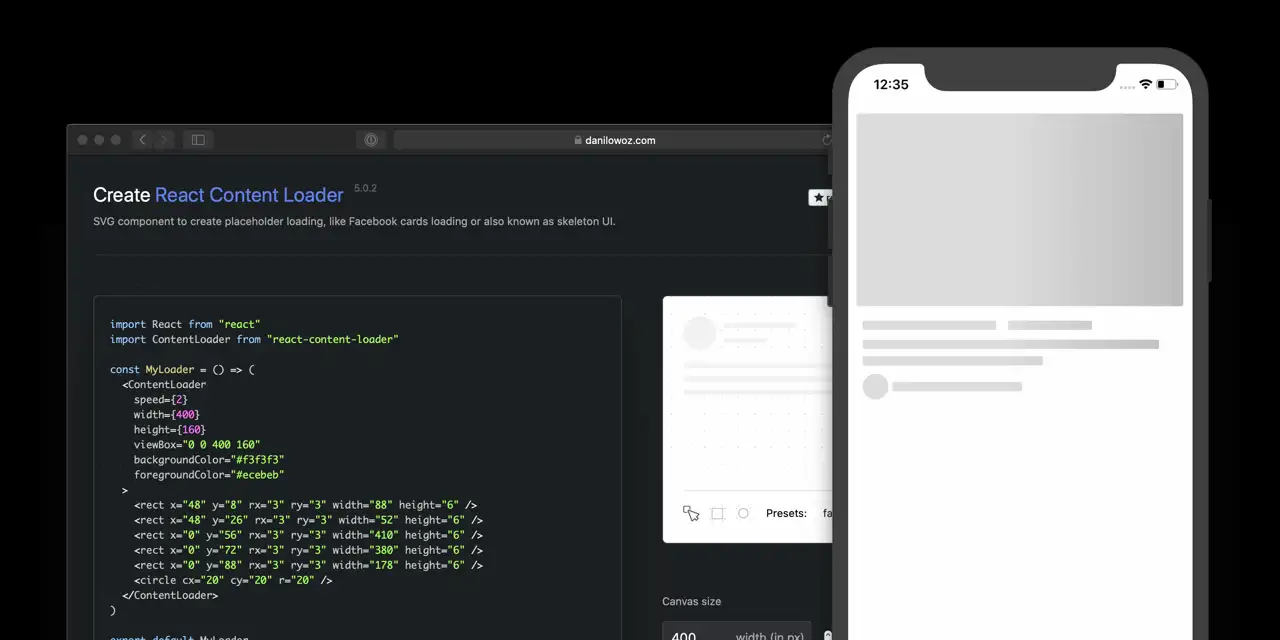
Task: Click the browser forward arrow
Action: [x=163, y=140]
